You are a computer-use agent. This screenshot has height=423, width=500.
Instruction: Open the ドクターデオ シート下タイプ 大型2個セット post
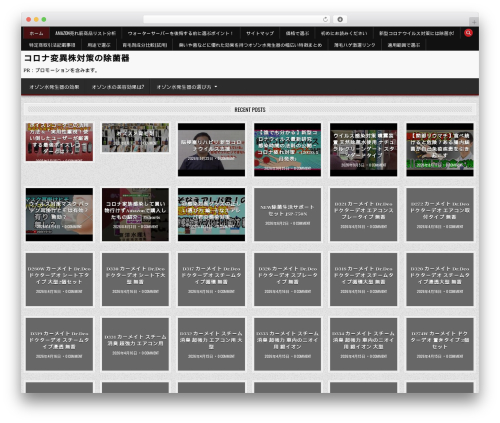[x=59, y=279]
